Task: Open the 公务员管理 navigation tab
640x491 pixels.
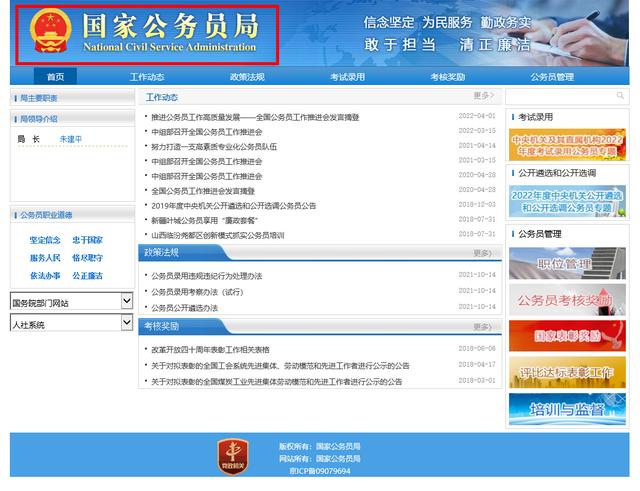Action: pos(552,77)
